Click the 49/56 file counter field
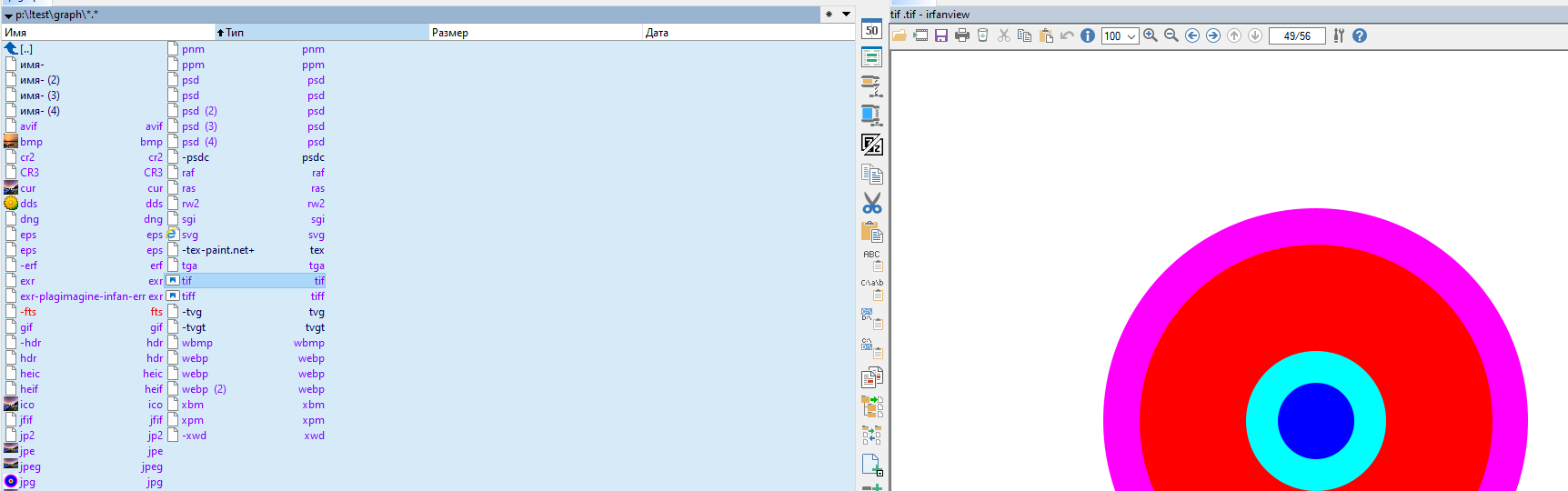This screenshot has height=491, width=1568. click(x=1297, y=36)
